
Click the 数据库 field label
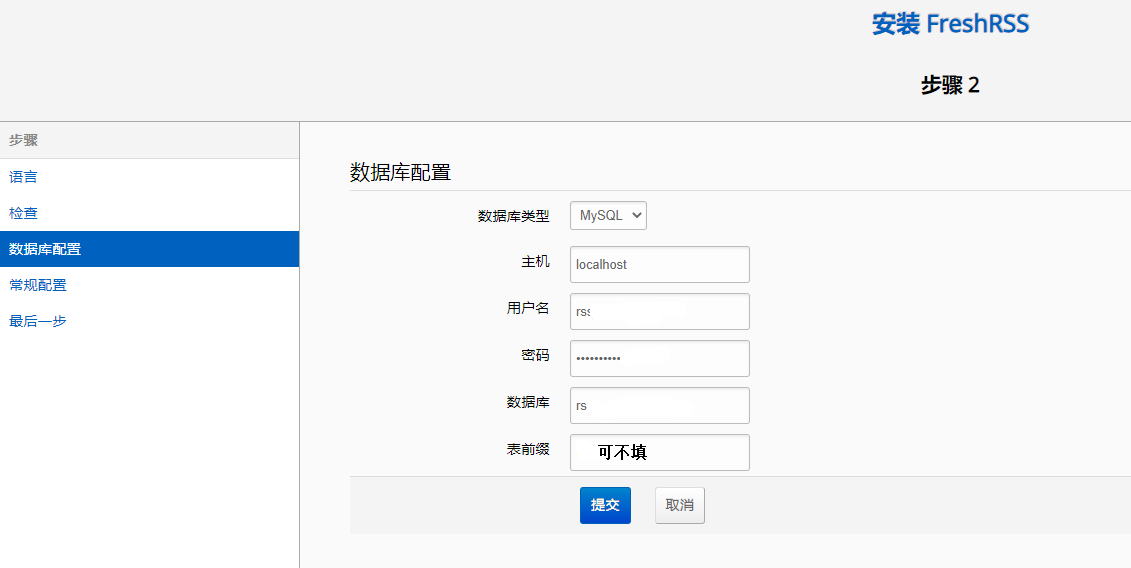click(x=528, y=402)
